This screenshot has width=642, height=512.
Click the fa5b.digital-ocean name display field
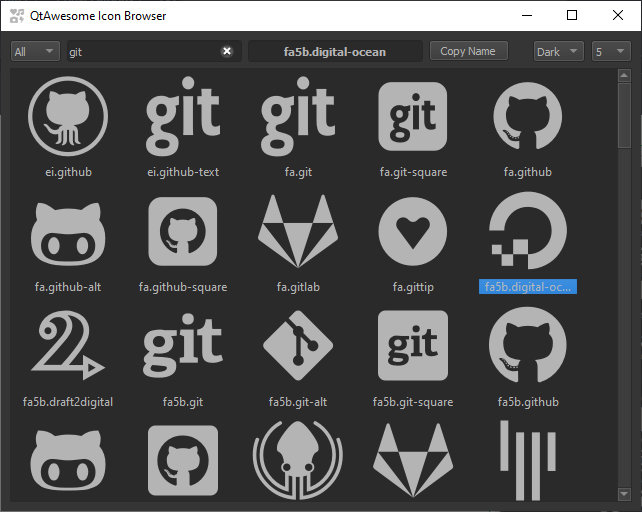(x=335, y=52)
